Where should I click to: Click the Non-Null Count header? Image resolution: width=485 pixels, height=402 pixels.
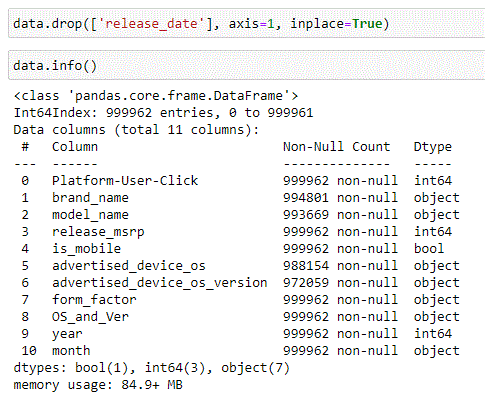[337, 147]
